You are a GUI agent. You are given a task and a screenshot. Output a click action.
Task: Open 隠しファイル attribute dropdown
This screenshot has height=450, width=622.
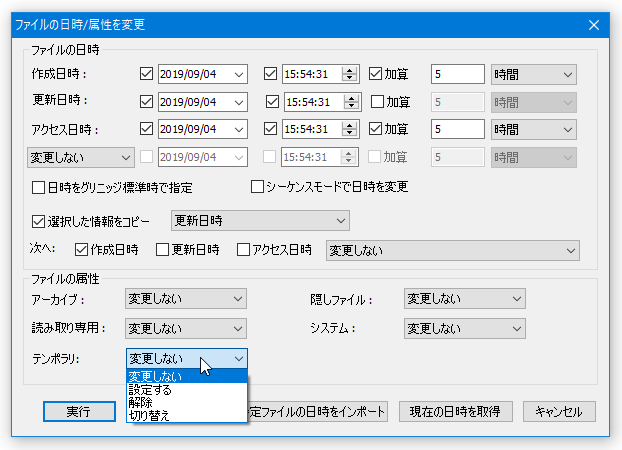coord(465,298)
